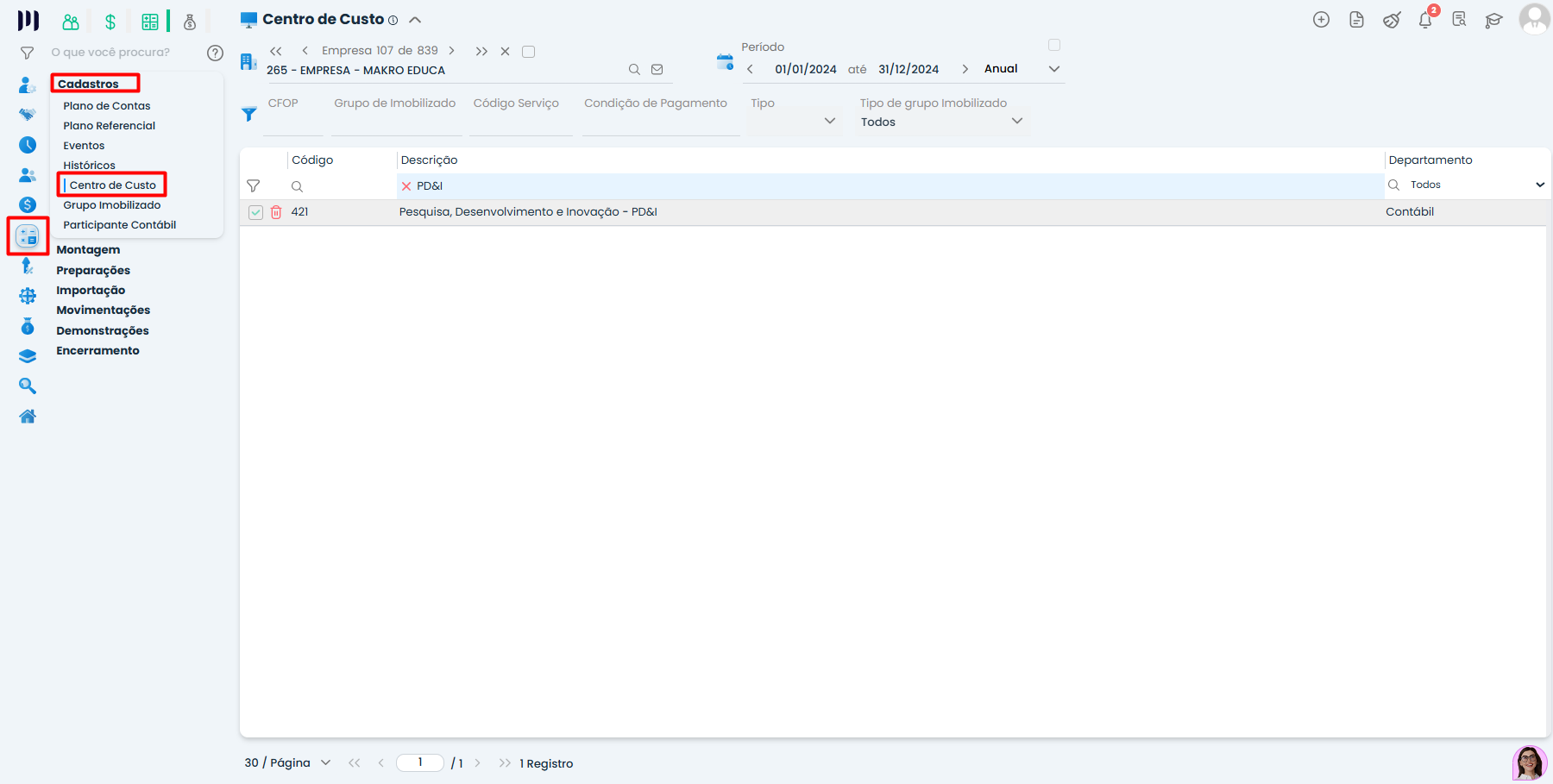
Task: Toggle the checkbox next to Empresa navigation
Action: (x=529, y=52)
